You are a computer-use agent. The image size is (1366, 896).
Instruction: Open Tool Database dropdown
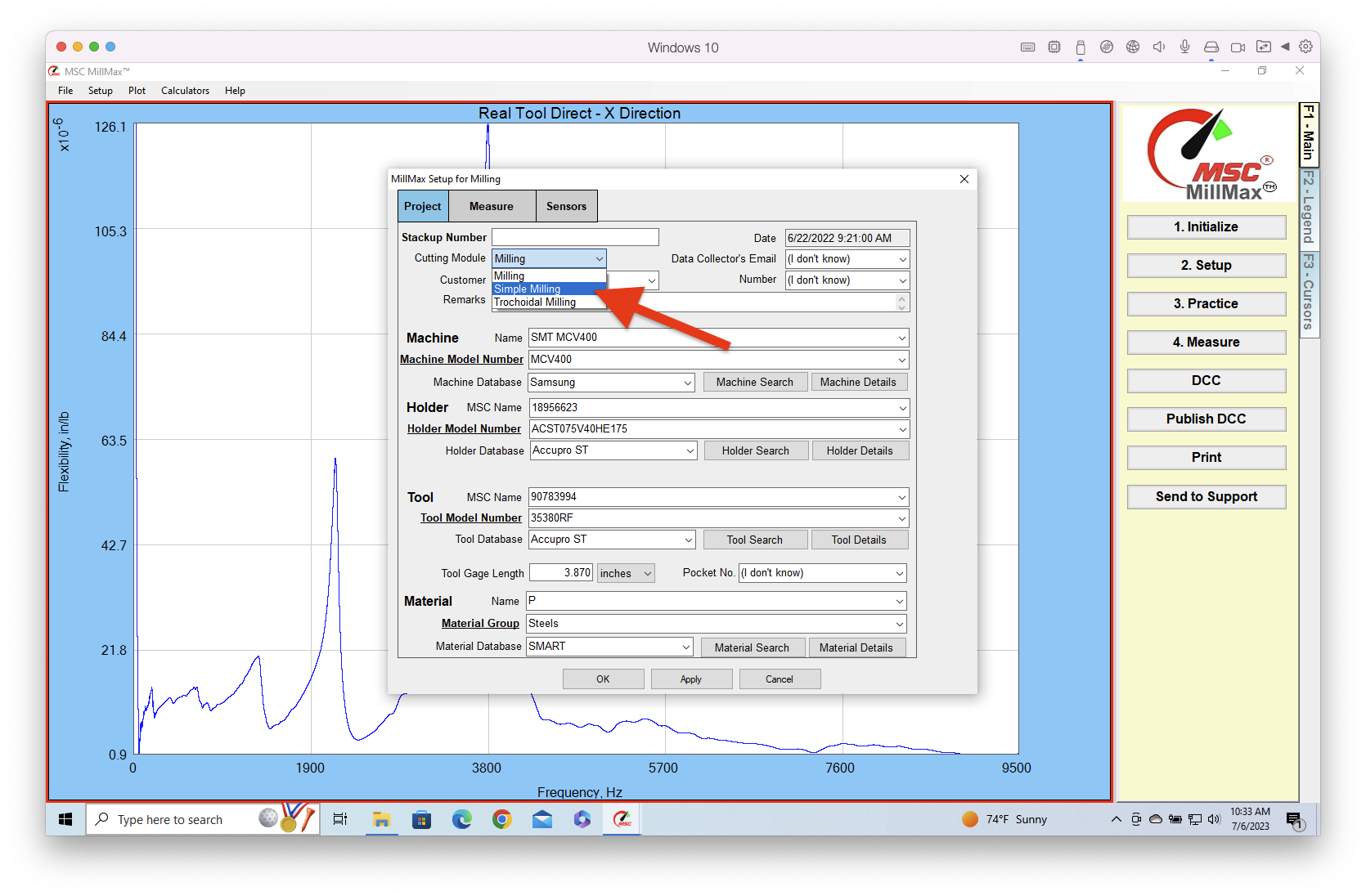[689, 540]
